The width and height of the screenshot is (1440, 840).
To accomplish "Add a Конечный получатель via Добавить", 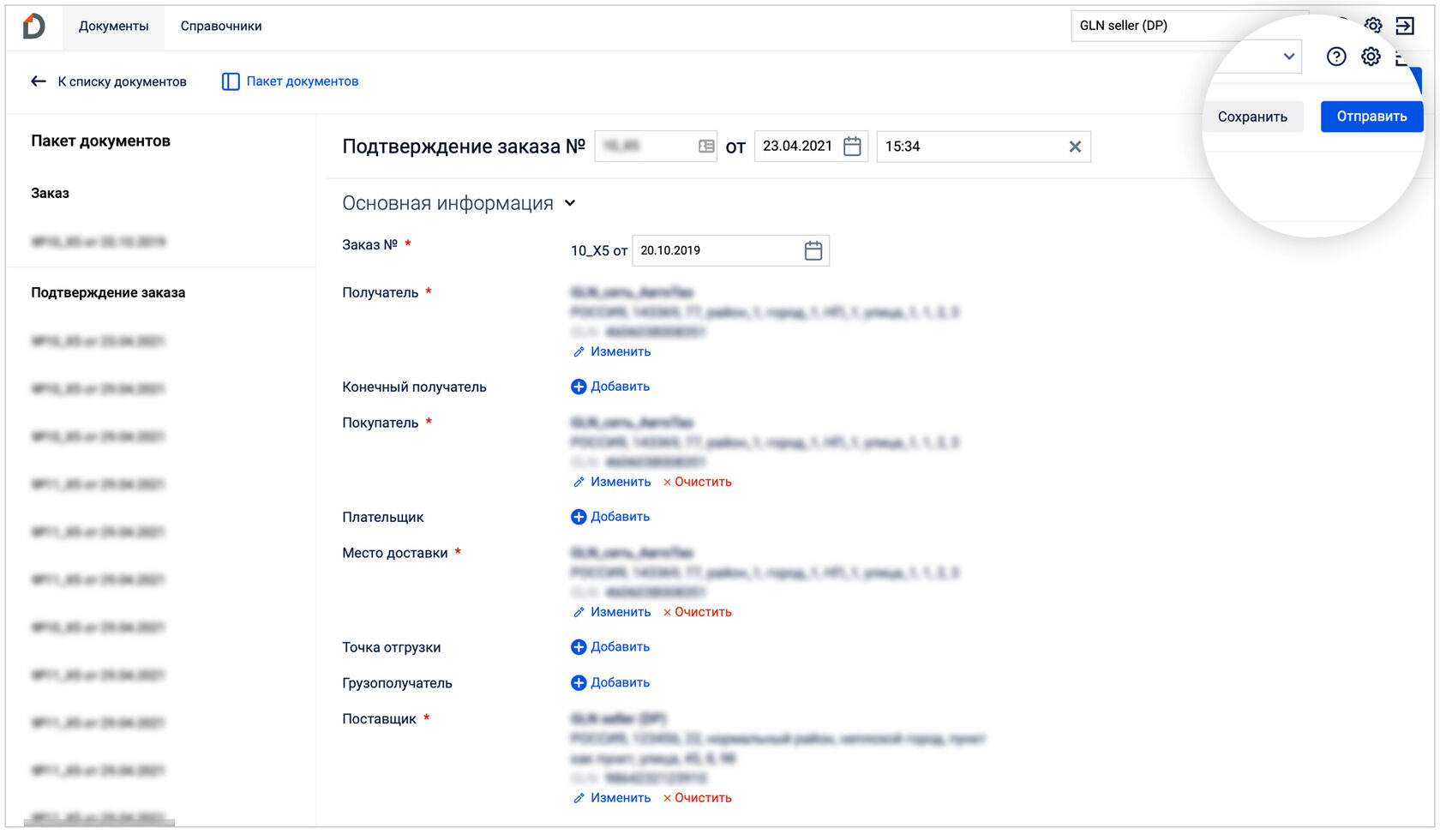I will tap(620, 387).
